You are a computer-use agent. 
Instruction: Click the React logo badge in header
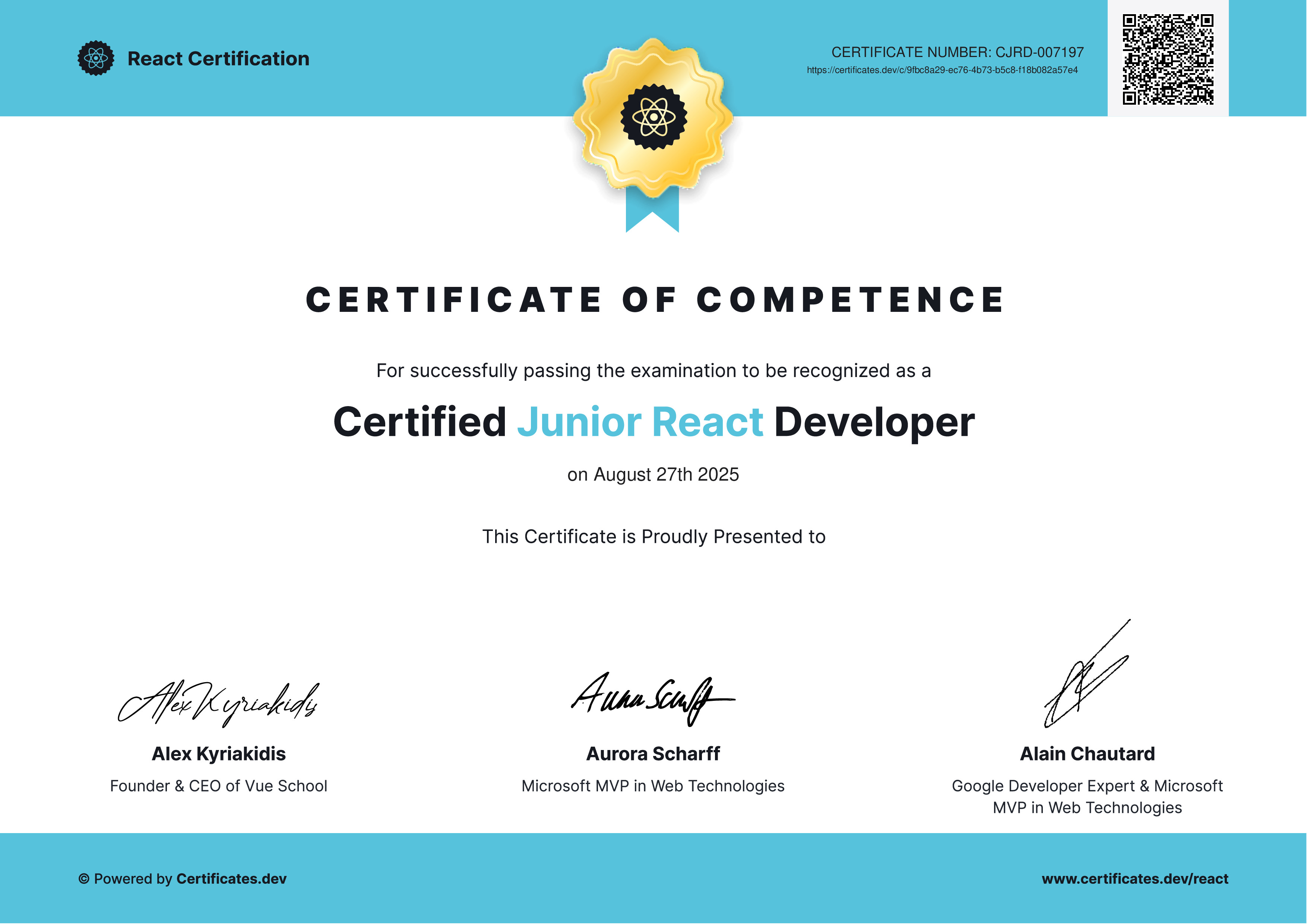point(96,58)
